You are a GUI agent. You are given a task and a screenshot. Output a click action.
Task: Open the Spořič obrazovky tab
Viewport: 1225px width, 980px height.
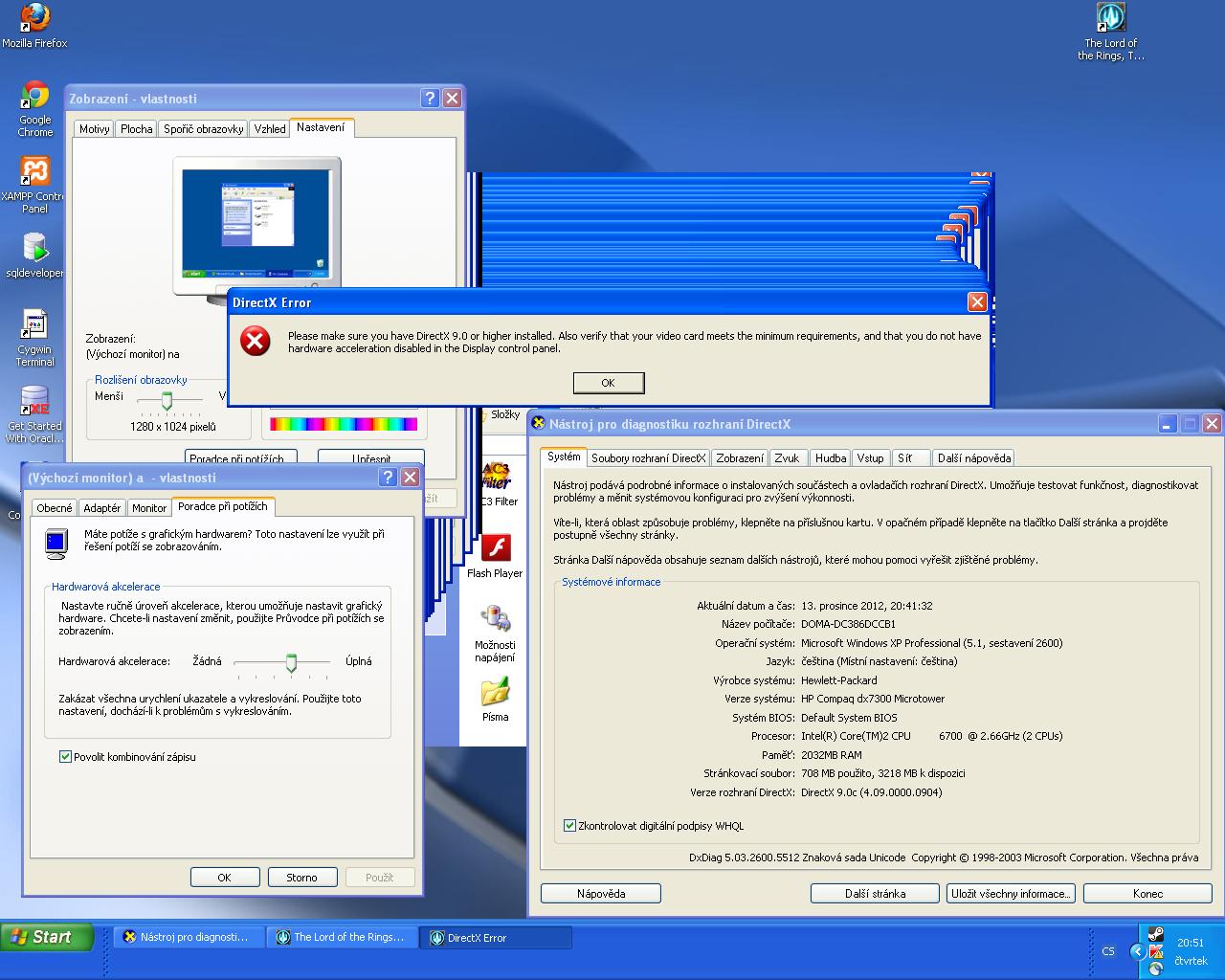pos(203,129)
